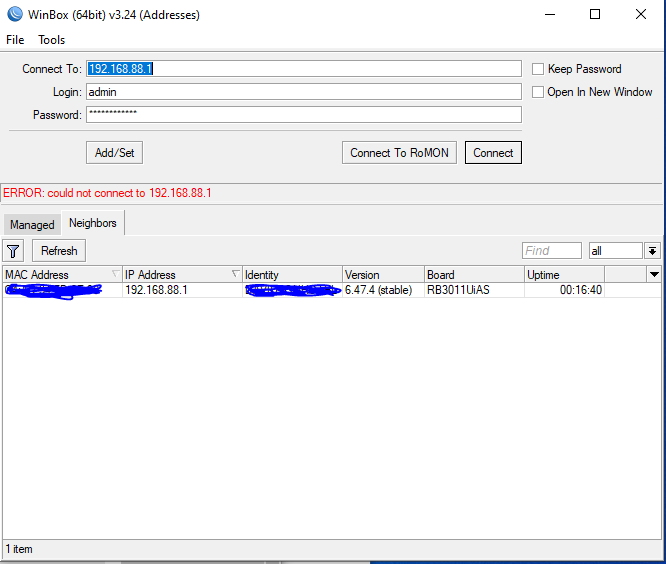This screenshot has width=666, height=564.
Task: Toggle the Open In New Window checkbox
Action: (x=538, y=92)
